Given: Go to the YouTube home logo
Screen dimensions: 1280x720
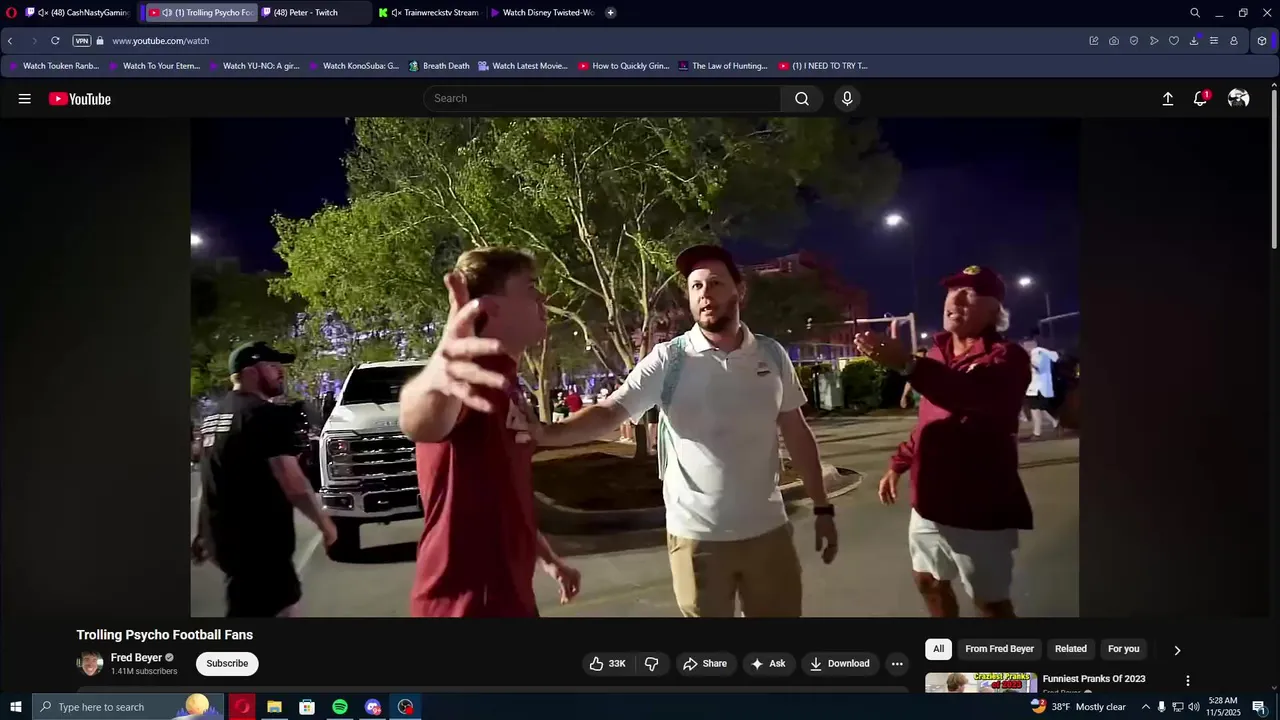Looking at the screenshot, I should (x=80, y=99).
